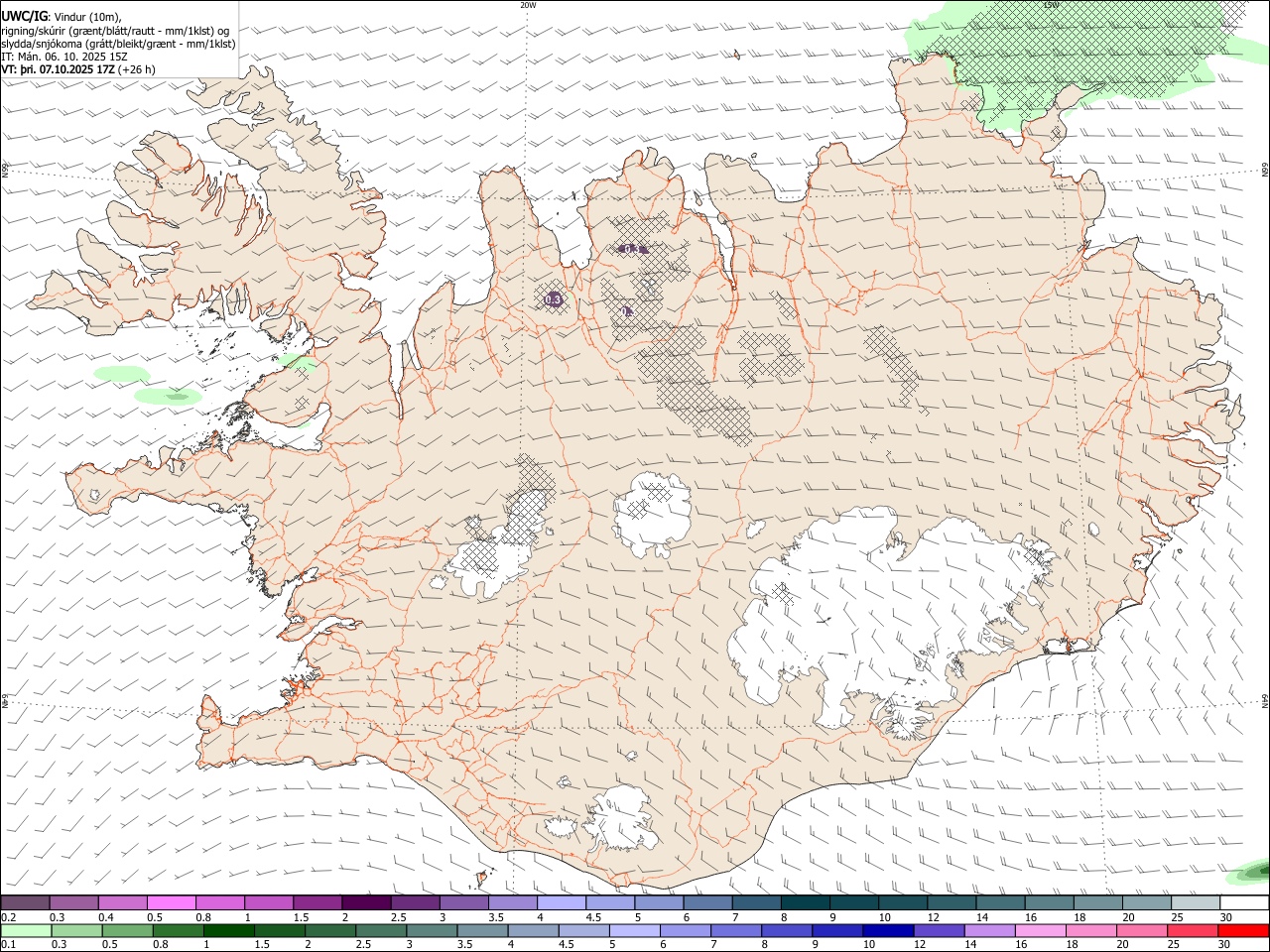Pick the bottom-row swatch between 25 and 30
The image size is (1270, 952).
coord(1192,931)
